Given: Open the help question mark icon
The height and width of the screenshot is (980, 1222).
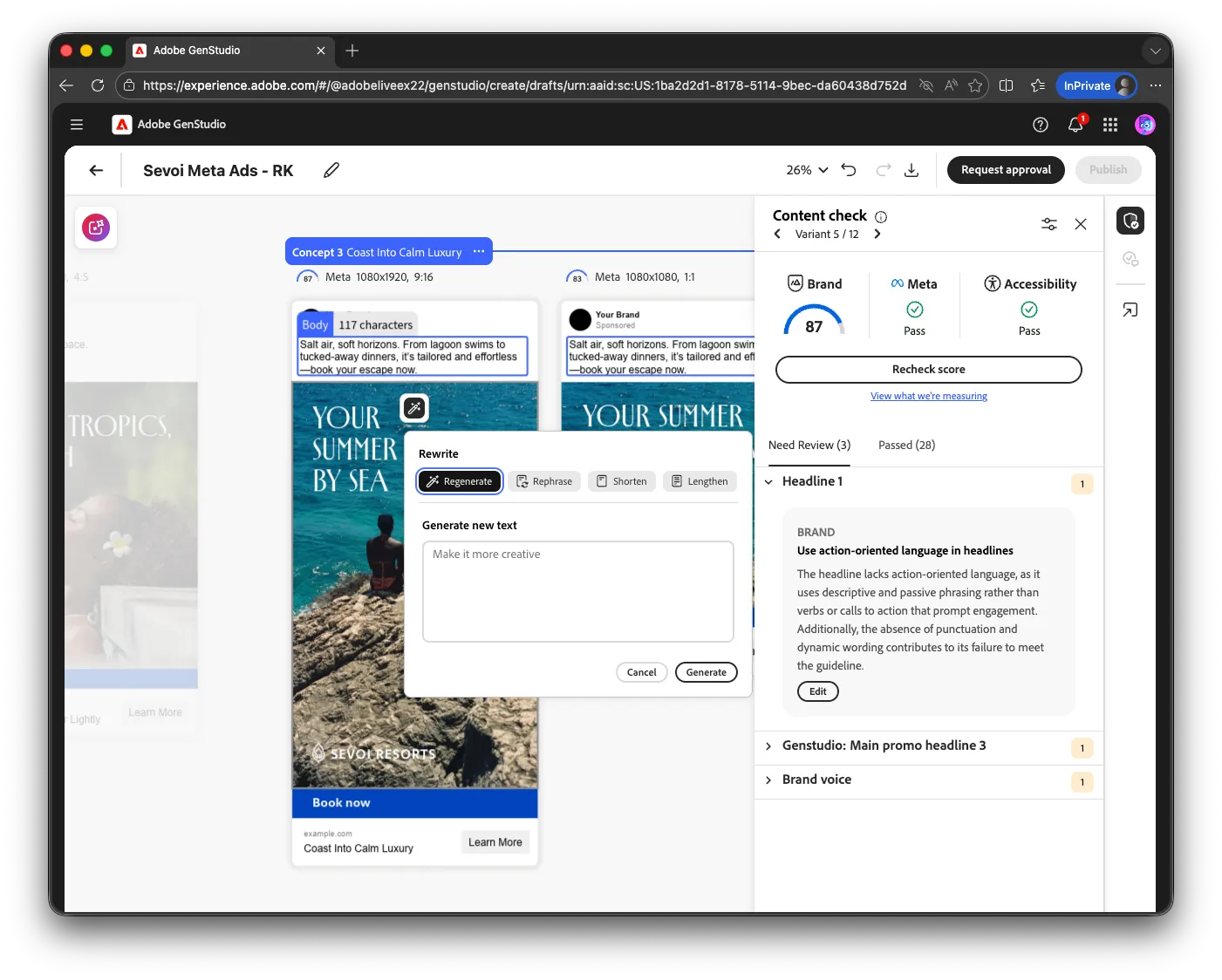Looking at the screenshot, I should point(1041,125).
